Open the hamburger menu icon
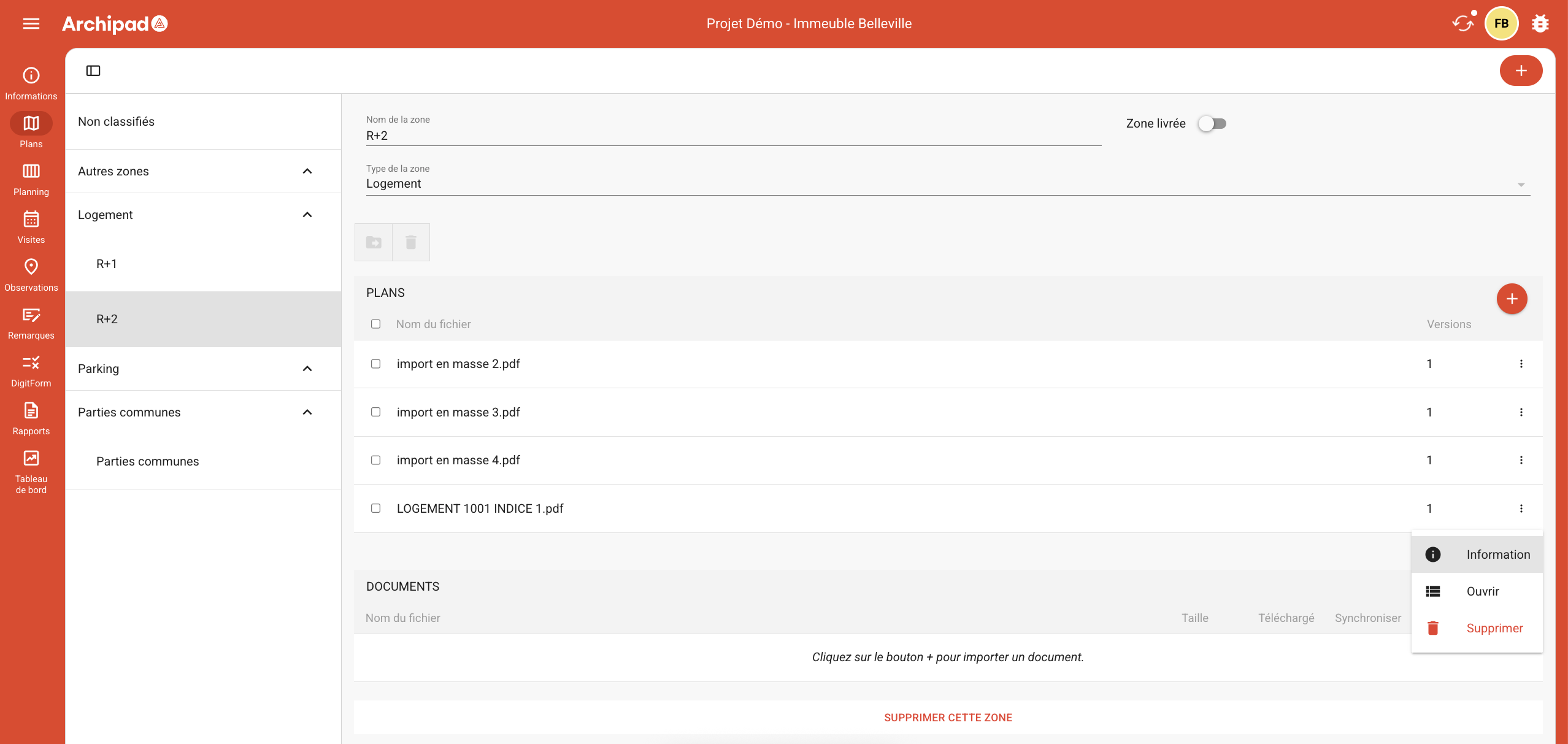Viewport: 1568px width, 744px height. pyautogui.click(x=31, y=23)
